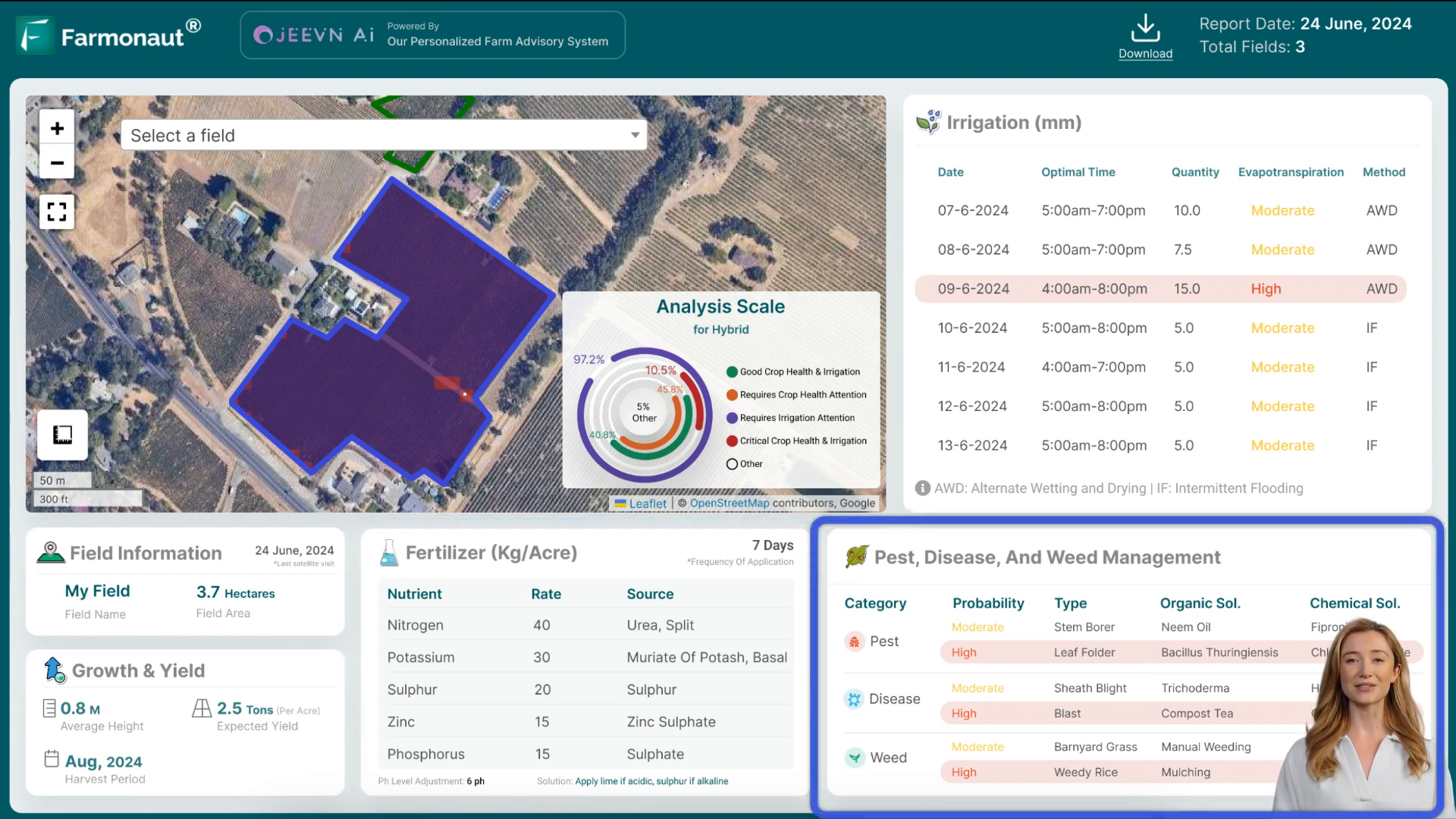Viewport: 1456px width, 819px height.
Task: Select the map fullscreen expand toggle
Action: click(57, 211)
